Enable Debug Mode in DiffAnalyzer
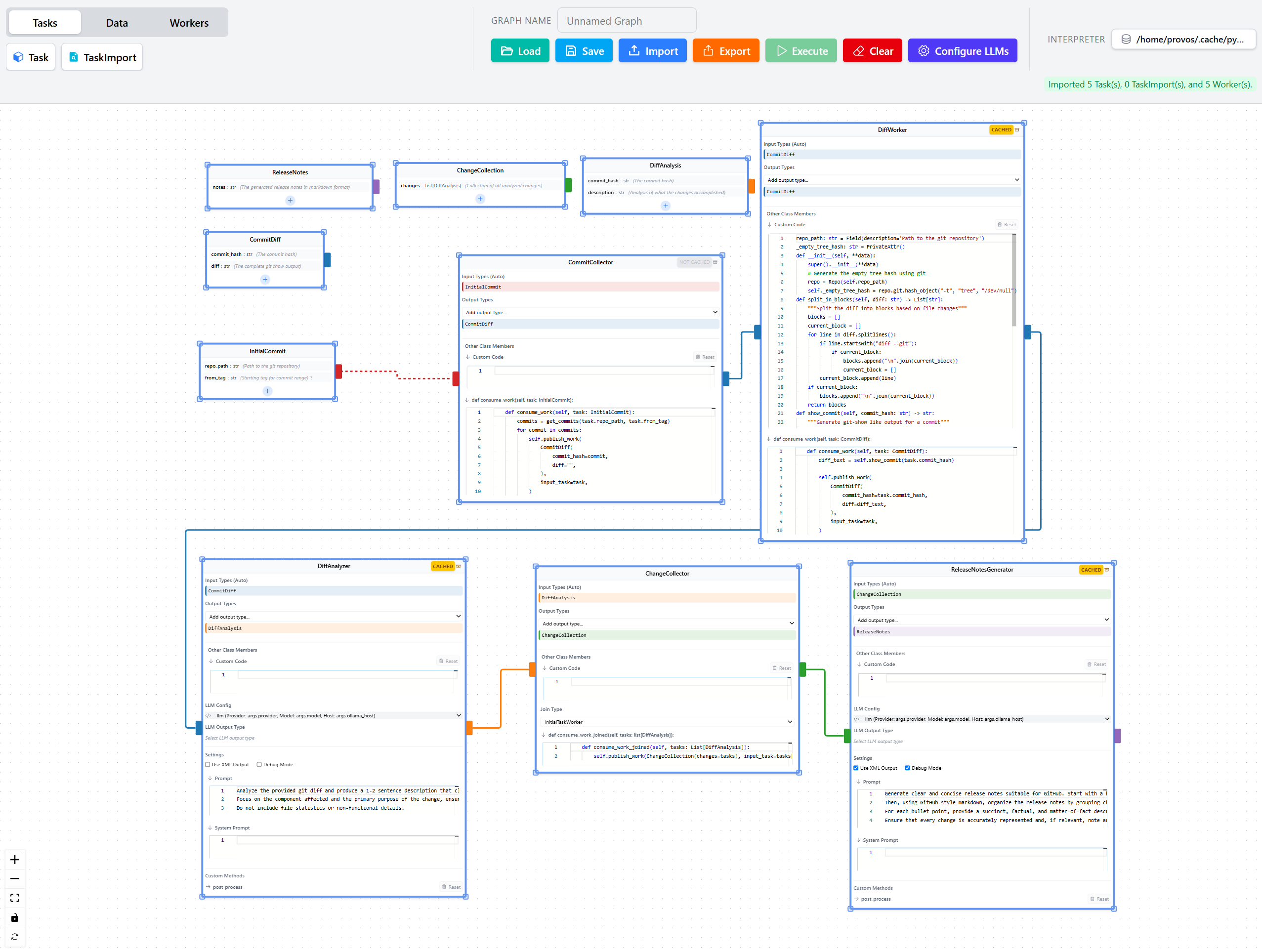Image resolution: width=1262 pixels, height=952 pixels. (259, 765)
